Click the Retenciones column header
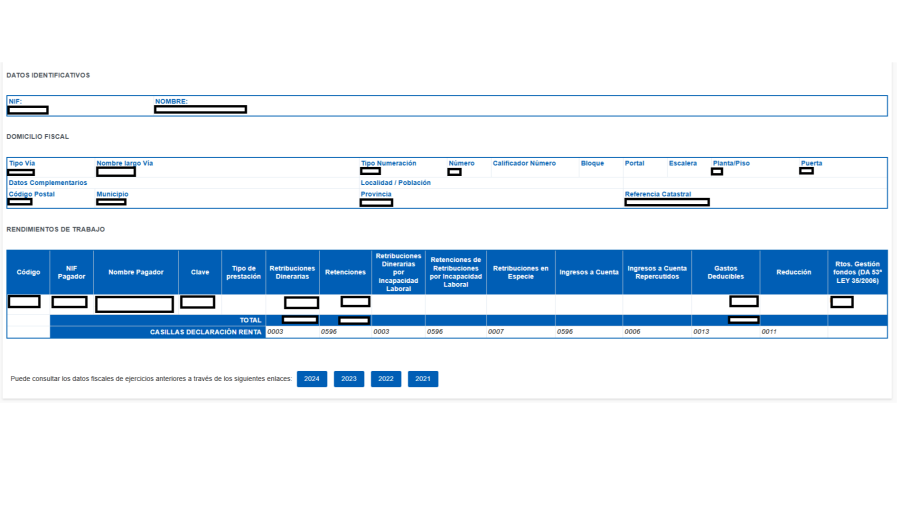The image size is (900, 507). click(345, 272)
